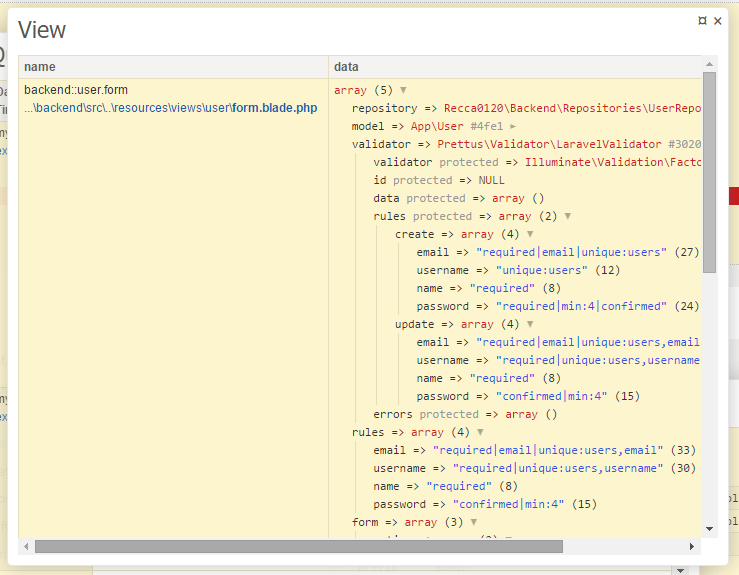Click the horizontal scrollbar right arrow
The image size is (739, 575).
[692, 547]
